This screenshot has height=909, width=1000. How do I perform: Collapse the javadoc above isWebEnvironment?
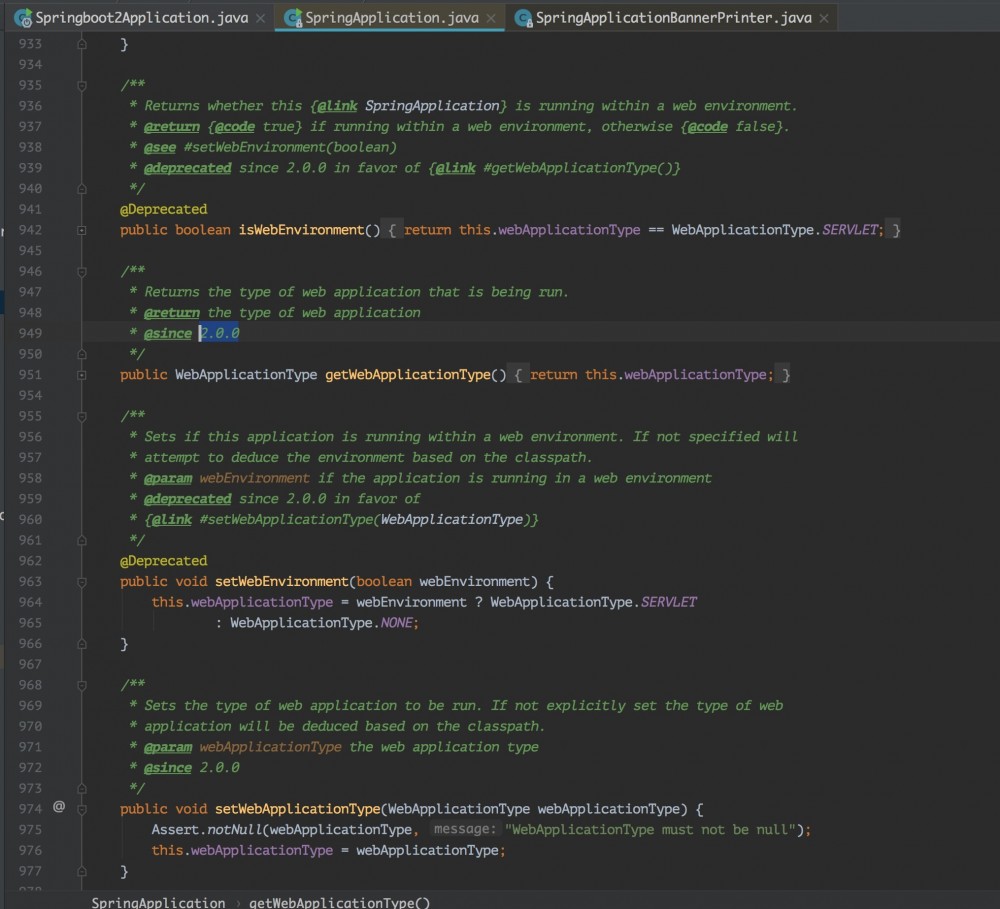(x=81, y=85)
